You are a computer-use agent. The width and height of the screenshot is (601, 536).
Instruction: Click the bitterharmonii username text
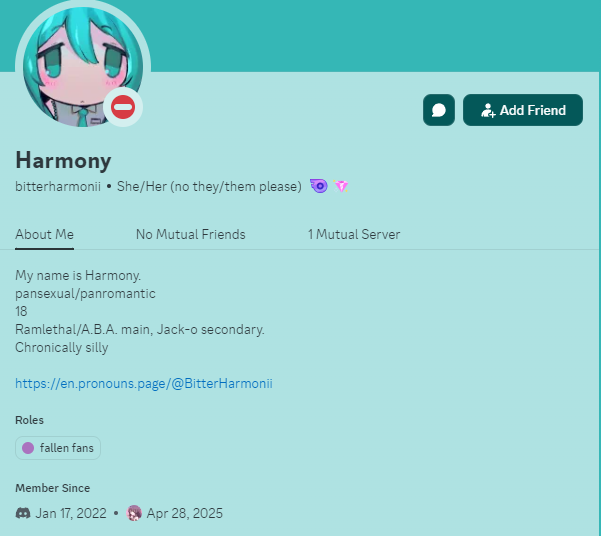coord(58,187)
